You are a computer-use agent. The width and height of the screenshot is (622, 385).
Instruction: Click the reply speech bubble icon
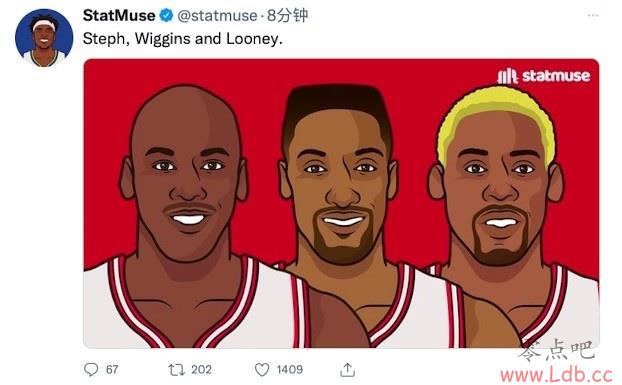coord(91,370)
